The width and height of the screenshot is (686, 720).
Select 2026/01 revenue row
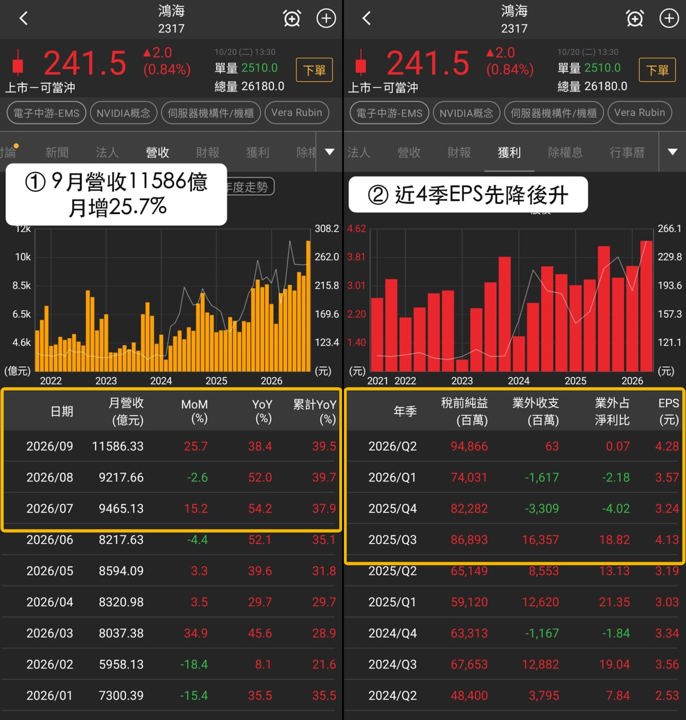171,696
